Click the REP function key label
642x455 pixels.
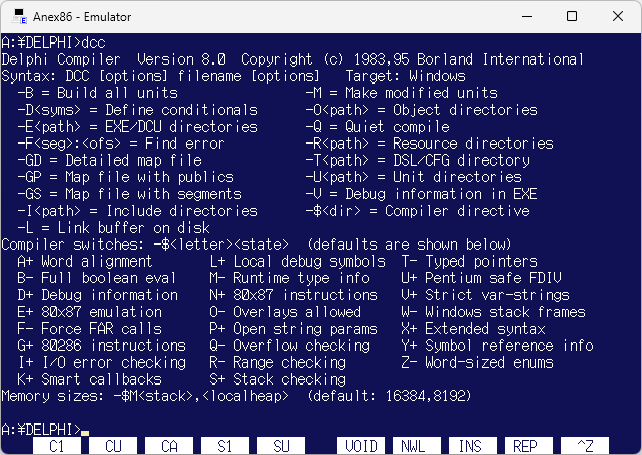pos(529,446)
